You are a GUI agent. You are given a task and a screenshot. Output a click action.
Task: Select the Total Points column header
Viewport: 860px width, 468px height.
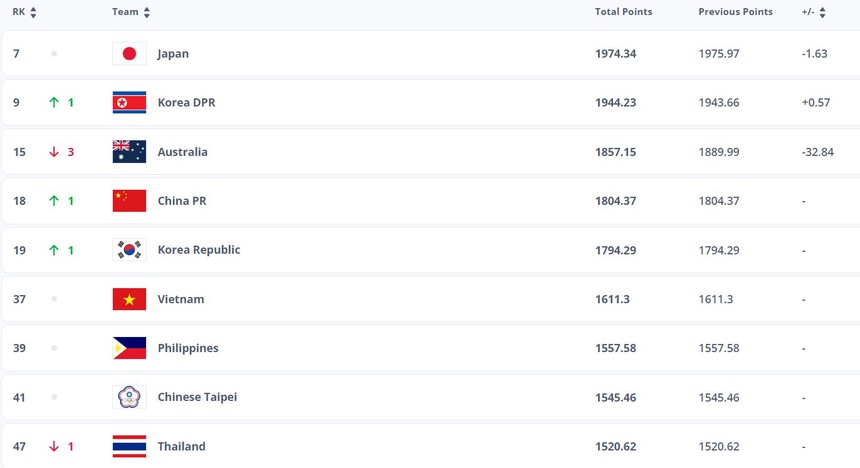coord(623,12)
